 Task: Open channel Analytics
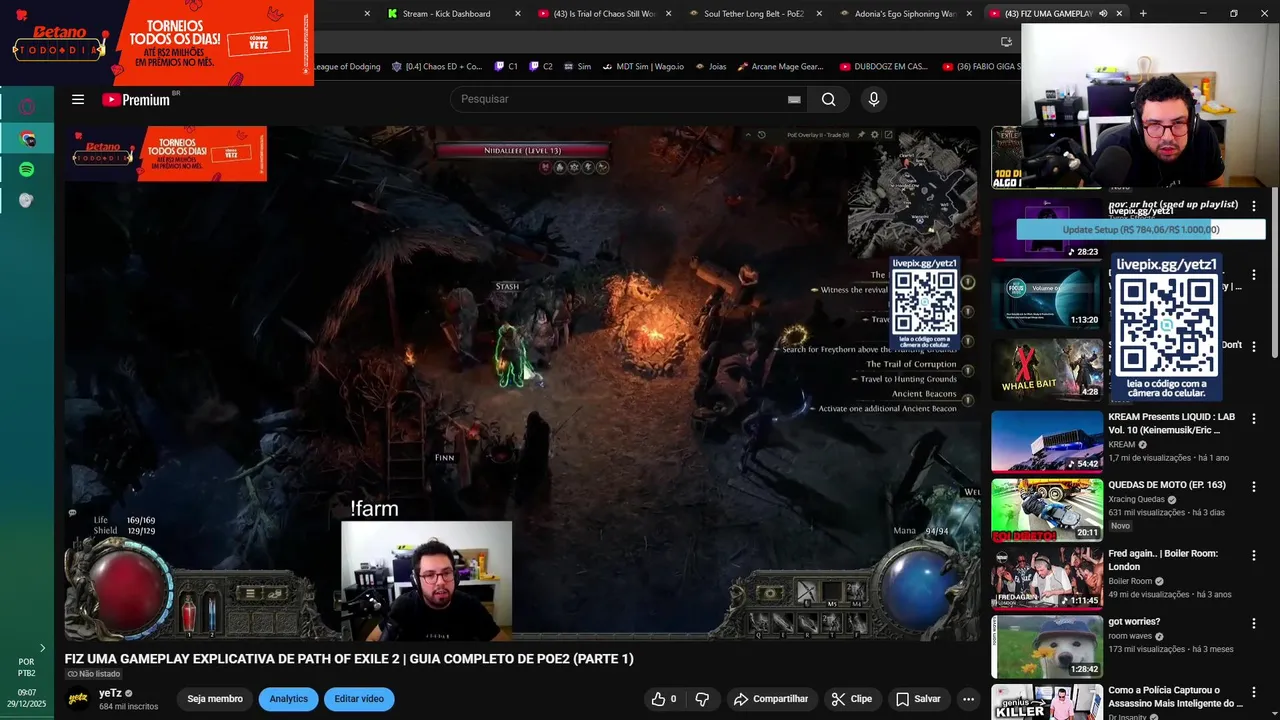pos(289,699)
